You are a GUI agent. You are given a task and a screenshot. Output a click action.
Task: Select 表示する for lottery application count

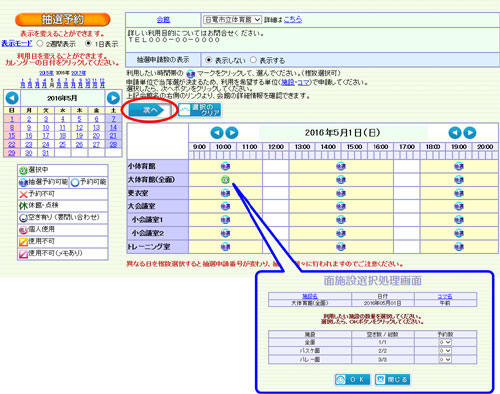click(253, 60)
